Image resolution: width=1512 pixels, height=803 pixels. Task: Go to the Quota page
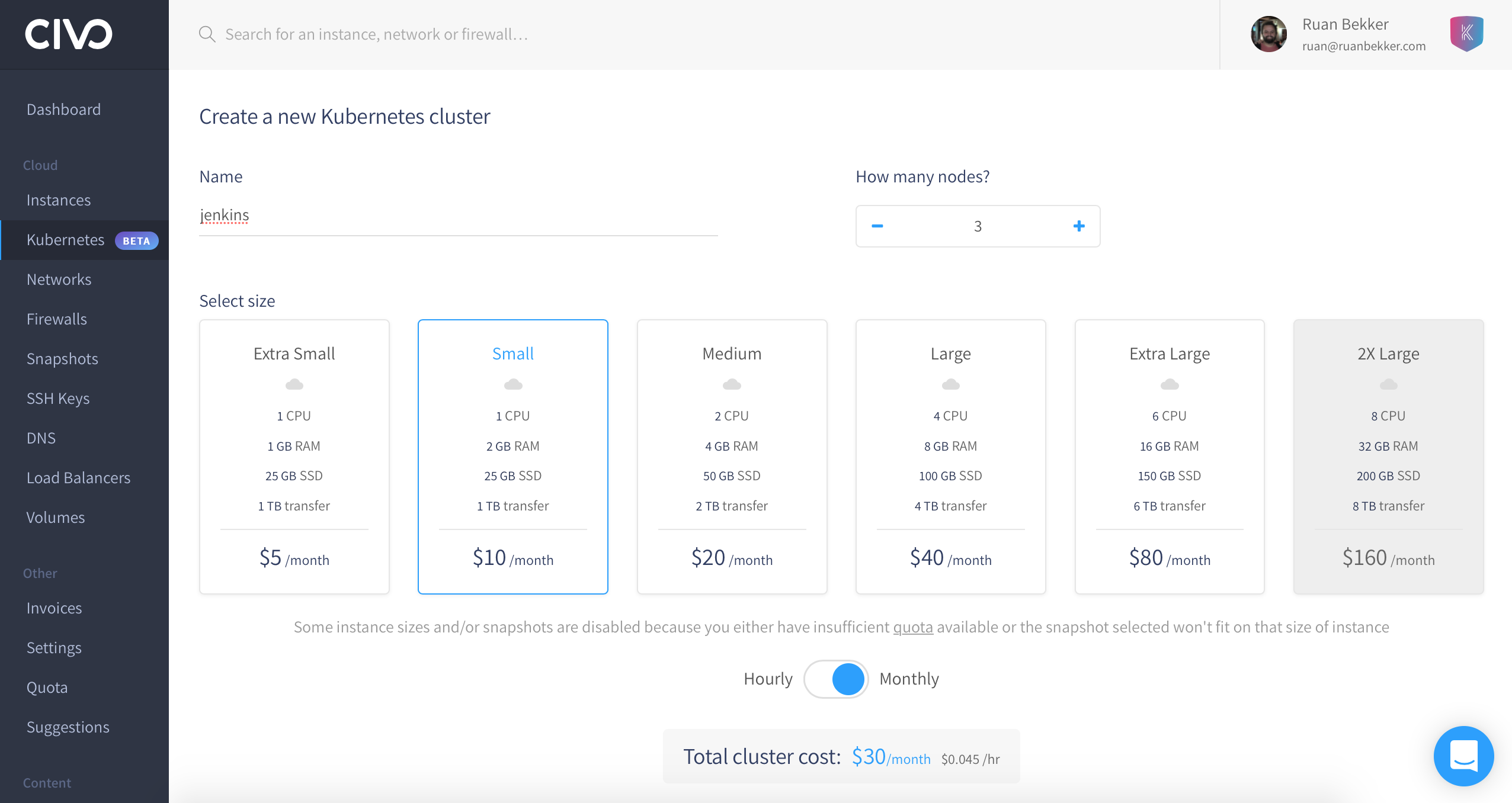click(47, 688)
